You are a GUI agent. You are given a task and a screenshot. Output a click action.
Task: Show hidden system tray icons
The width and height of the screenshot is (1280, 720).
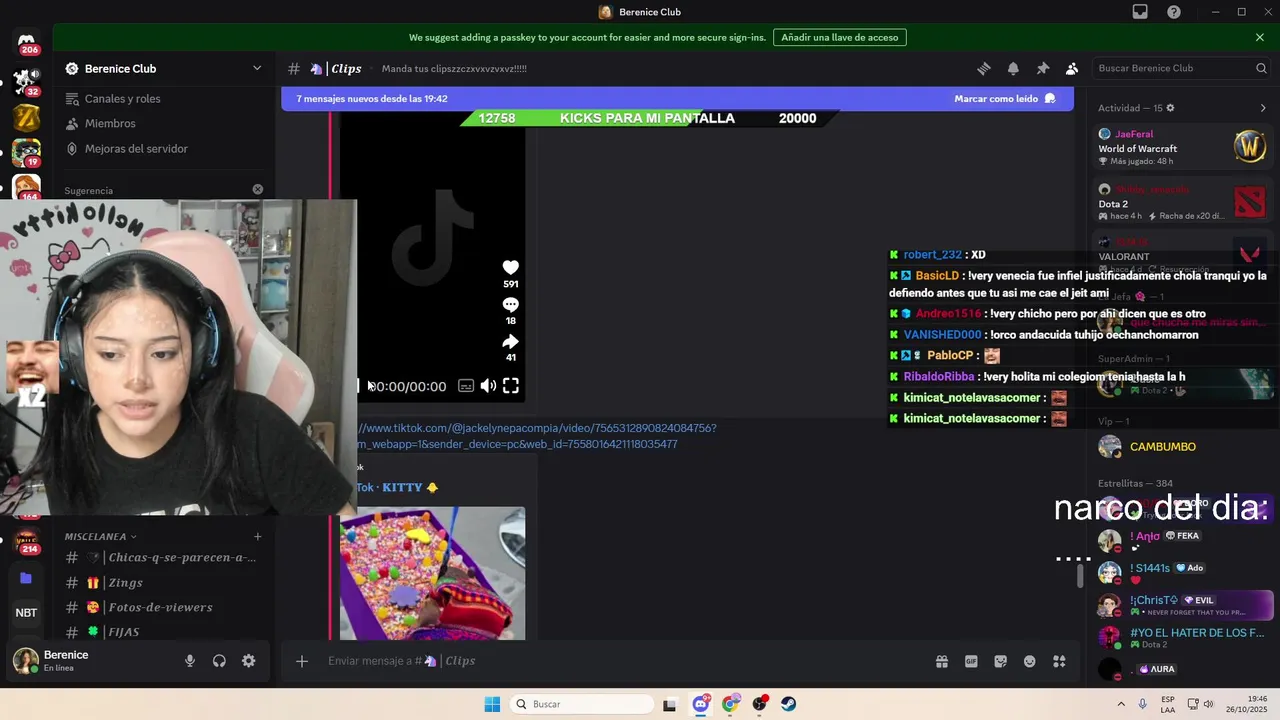point(1121,704)
